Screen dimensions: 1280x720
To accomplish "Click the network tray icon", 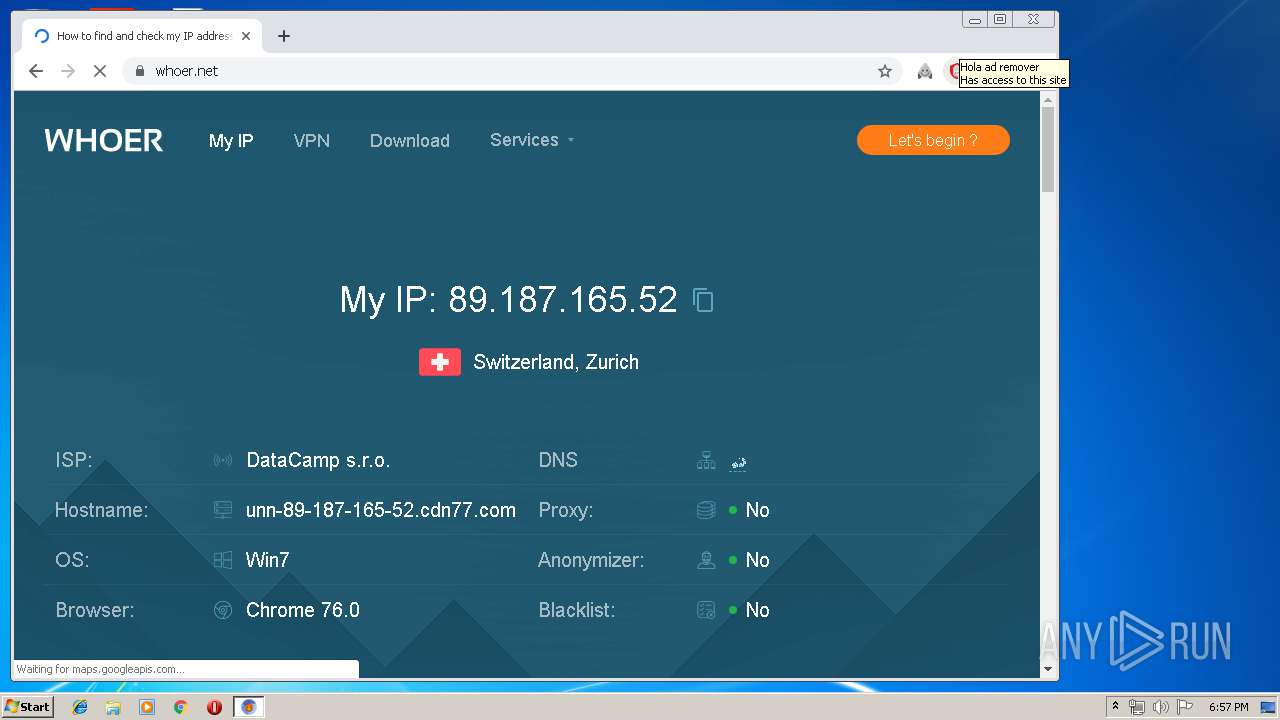I will (1137, 707).
